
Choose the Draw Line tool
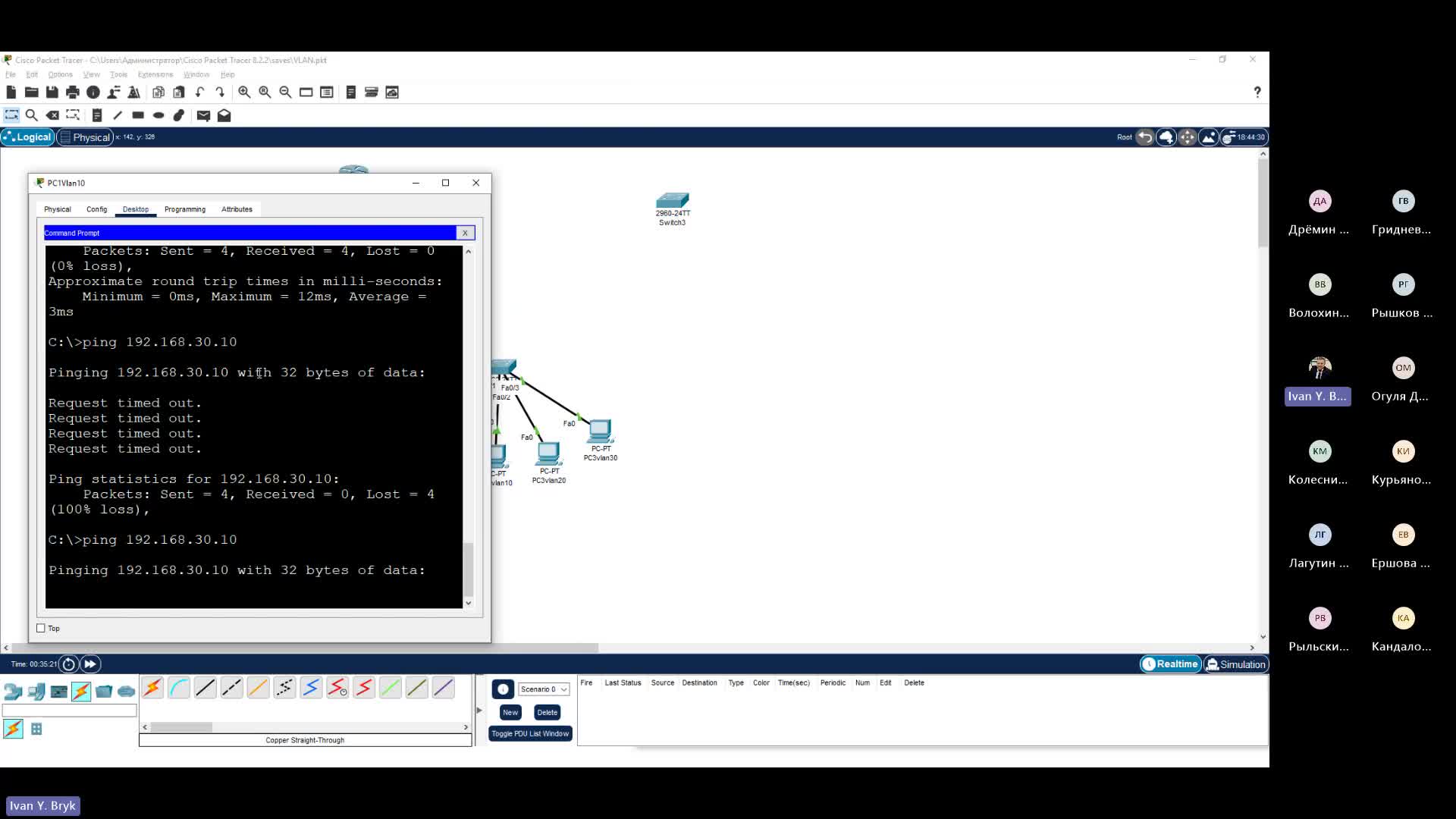pos(117,115)
